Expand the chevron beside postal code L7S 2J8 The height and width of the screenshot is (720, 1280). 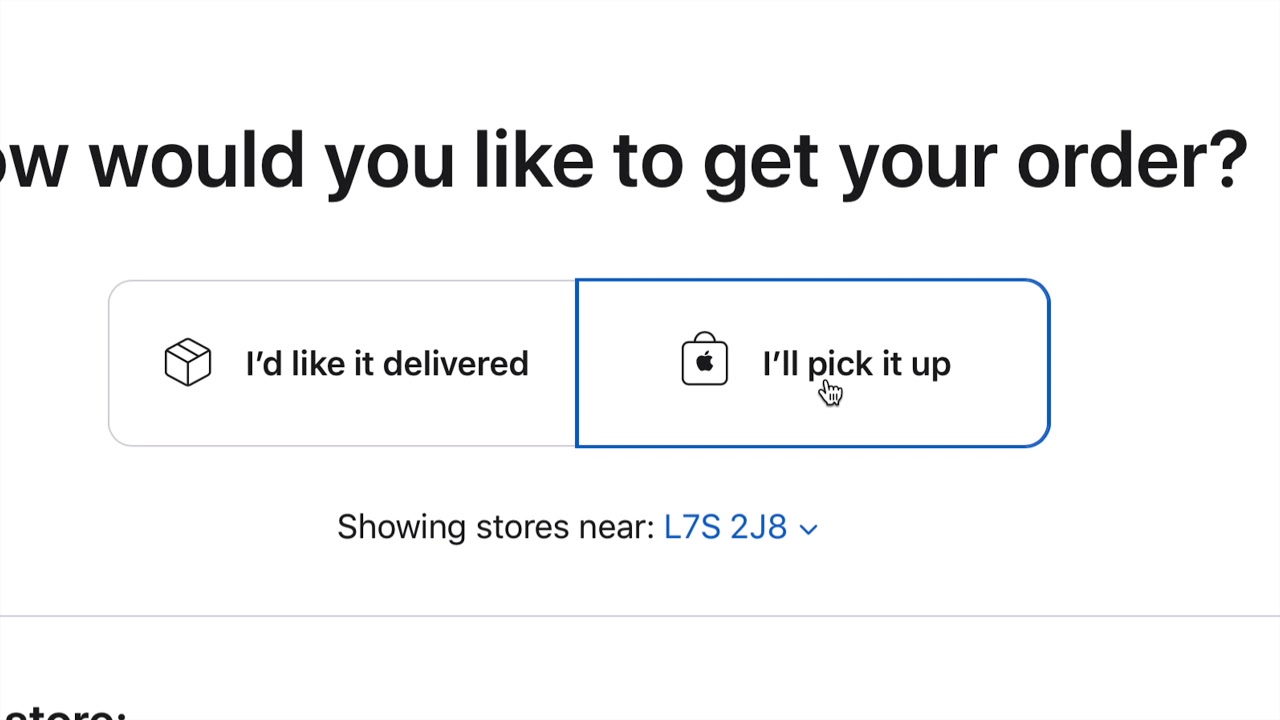[809, 529]
